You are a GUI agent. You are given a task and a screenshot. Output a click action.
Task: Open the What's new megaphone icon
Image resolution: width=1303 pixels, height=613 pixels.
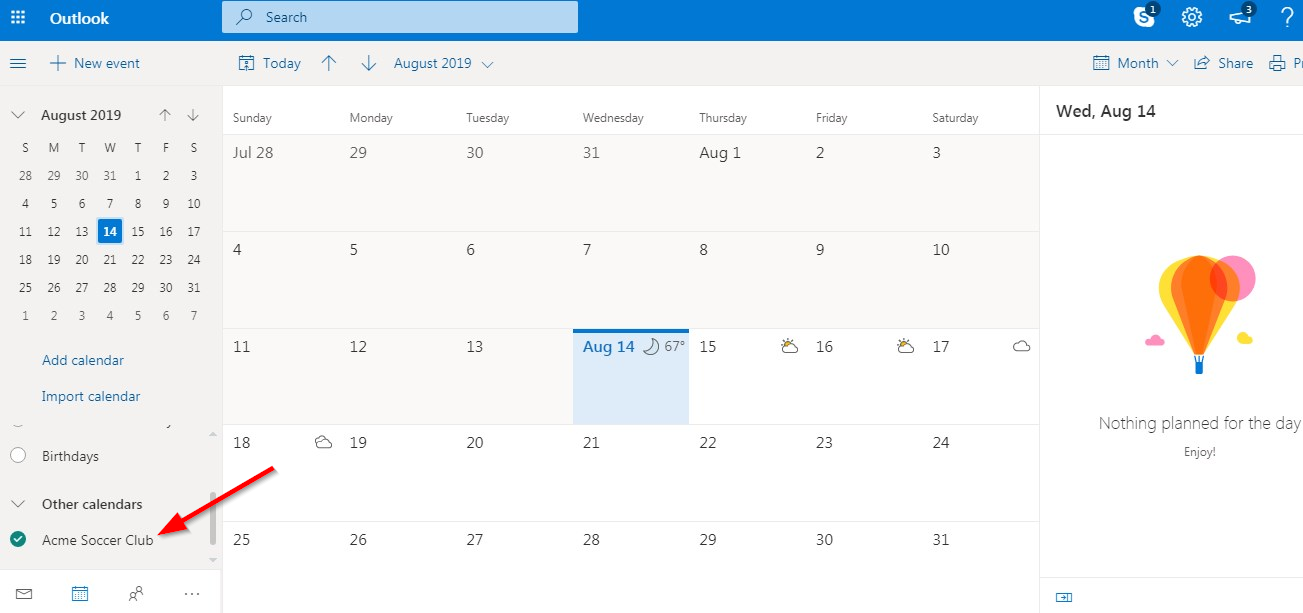(1240, 16)
